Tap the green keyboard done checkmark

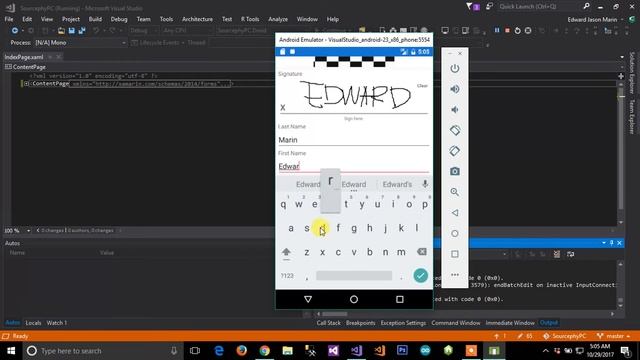(420, 276)
